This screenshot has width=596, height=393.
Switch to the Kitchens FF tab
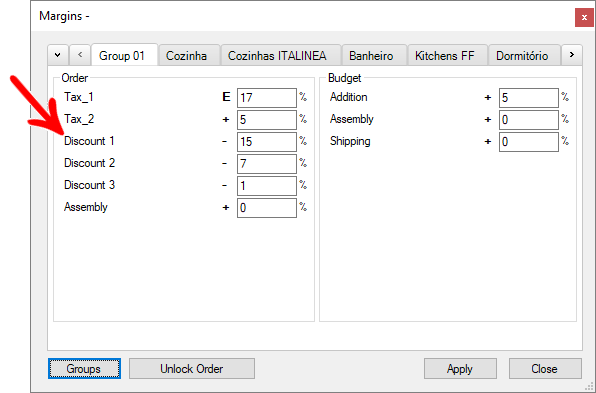pos(445,56)
